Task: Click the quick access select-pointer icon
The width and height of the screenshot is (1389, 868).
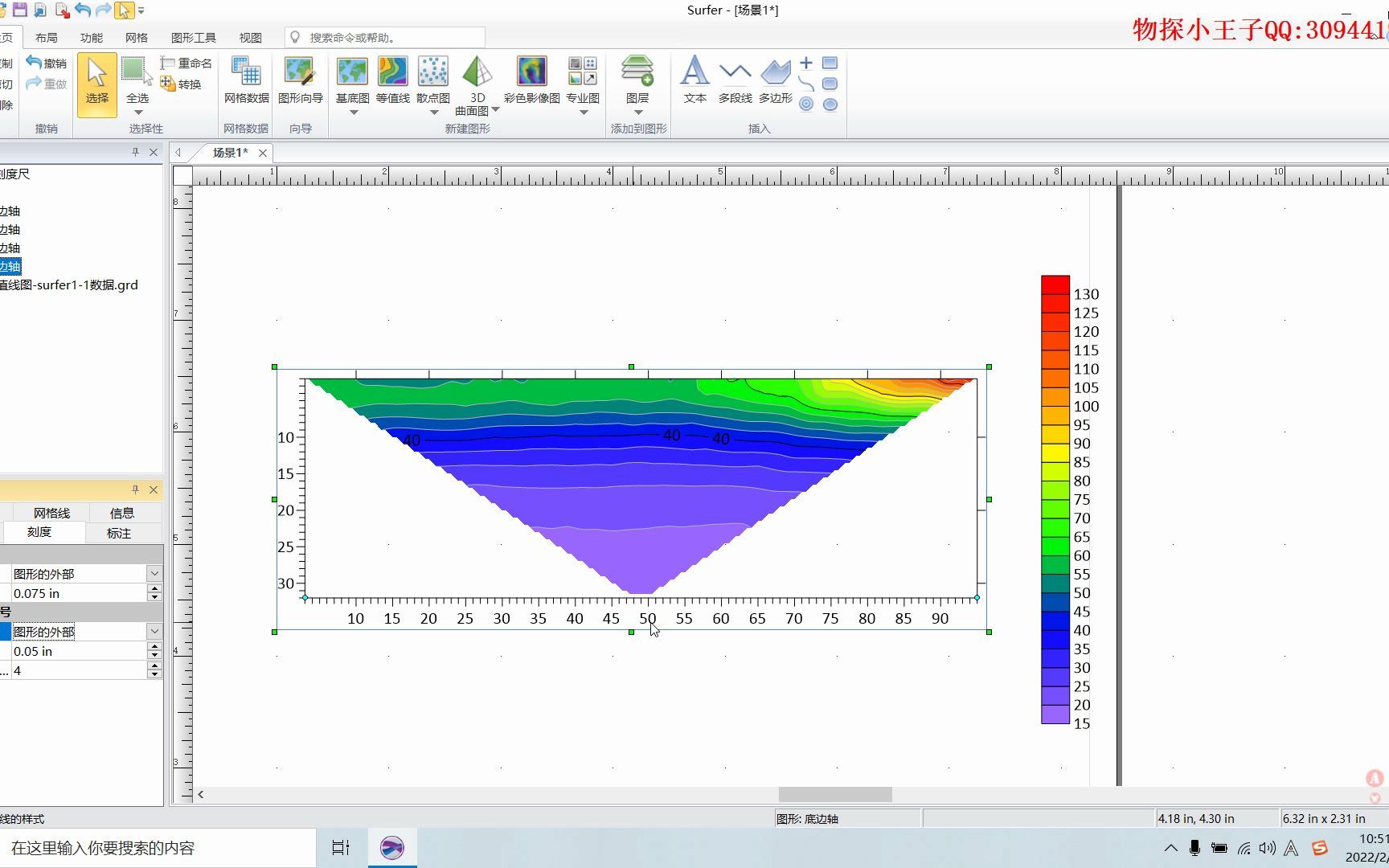Action: point(124,10)
